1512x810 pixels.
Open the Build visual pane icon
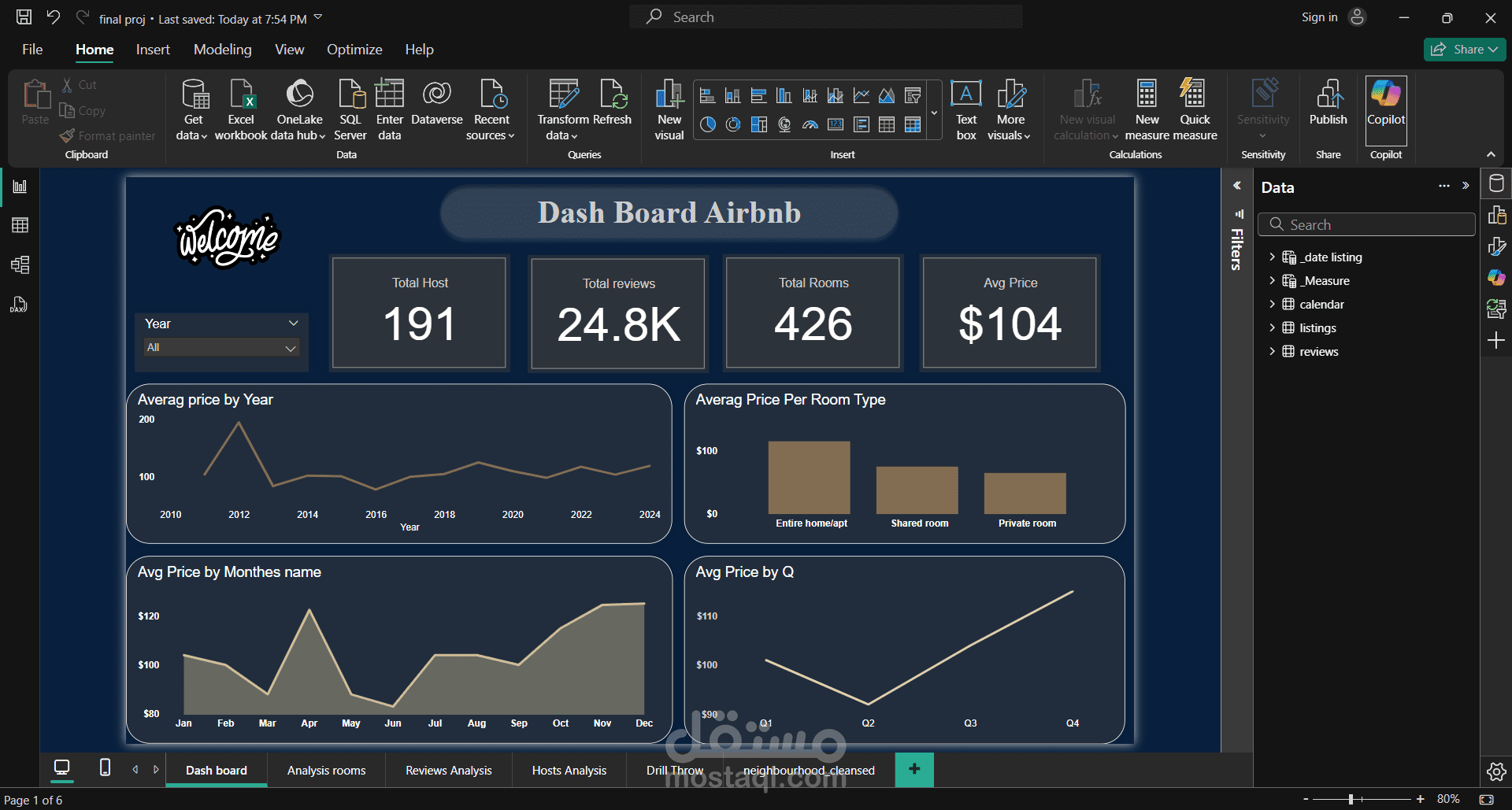pos(1496,215)
